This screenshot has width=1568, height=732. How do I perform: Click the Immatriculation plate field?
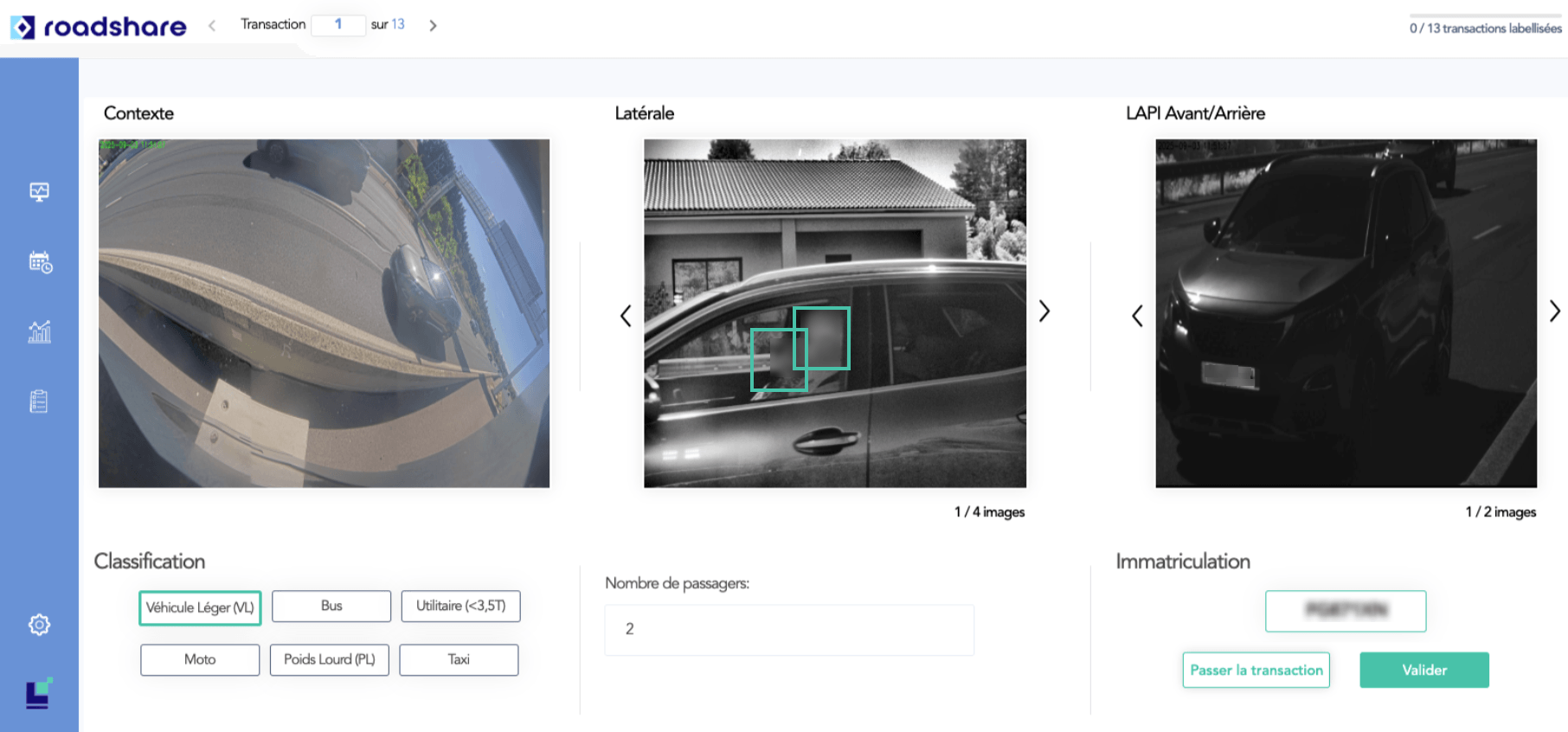pos(1346,611)
